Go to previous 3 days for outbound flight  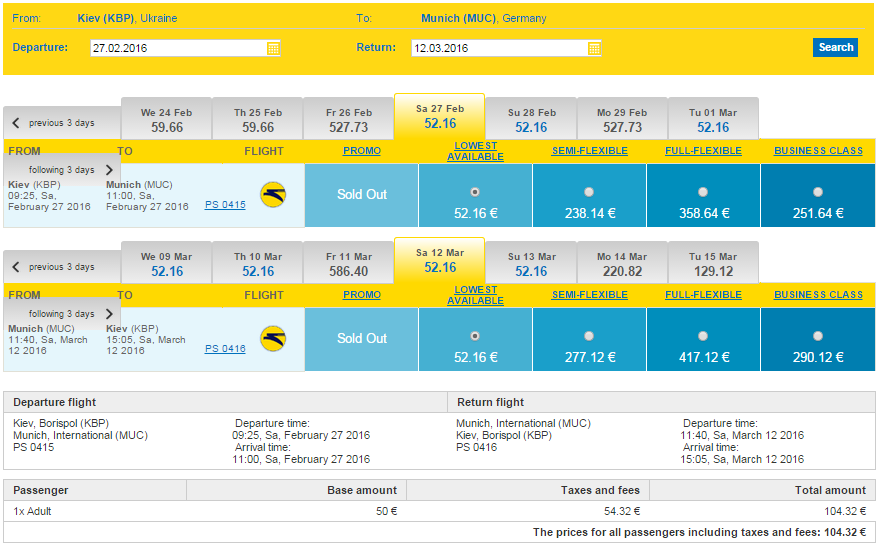tap(54, 123)
